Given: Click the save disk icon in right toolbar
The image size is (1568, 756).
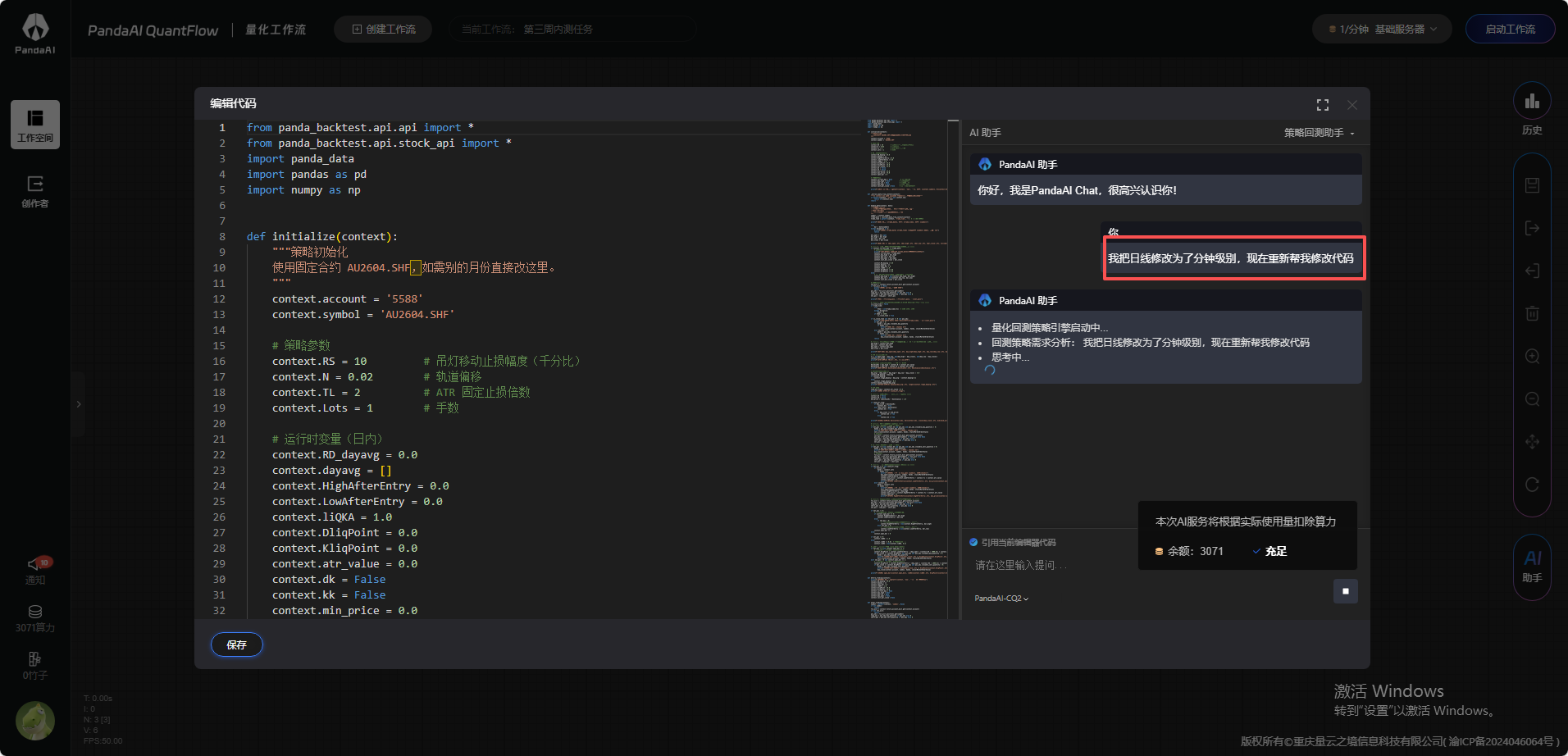Looking at the screenshot, I should pos(1532,185).
